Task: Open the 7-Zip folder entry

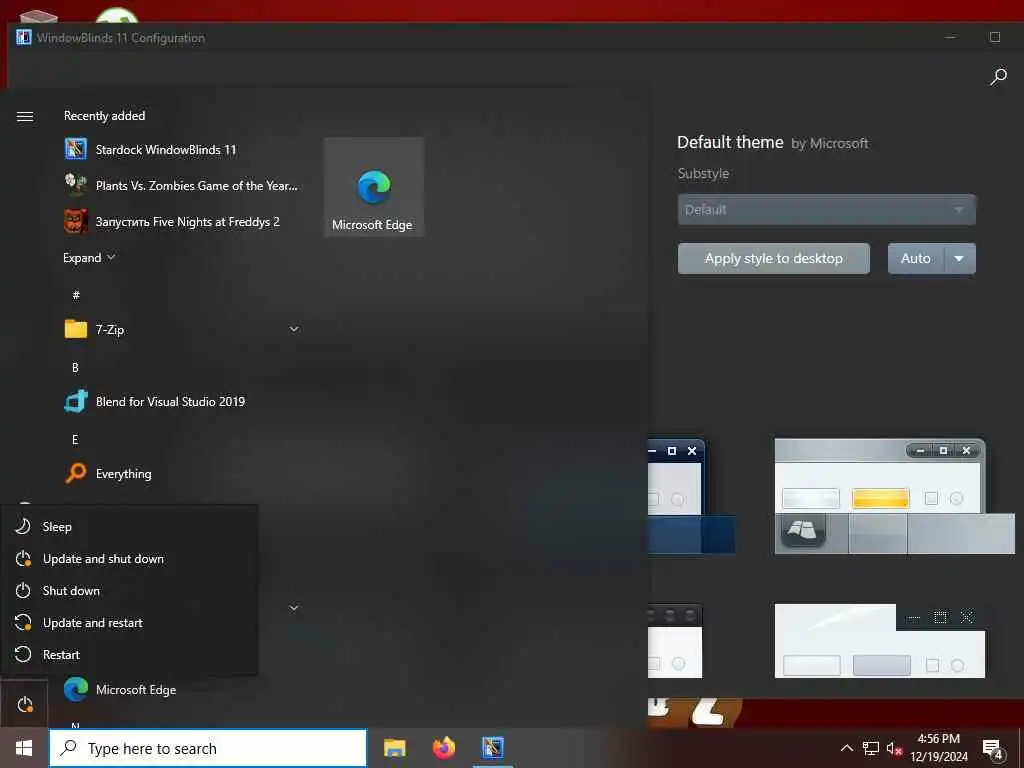Action: click(x=181, y=329)
